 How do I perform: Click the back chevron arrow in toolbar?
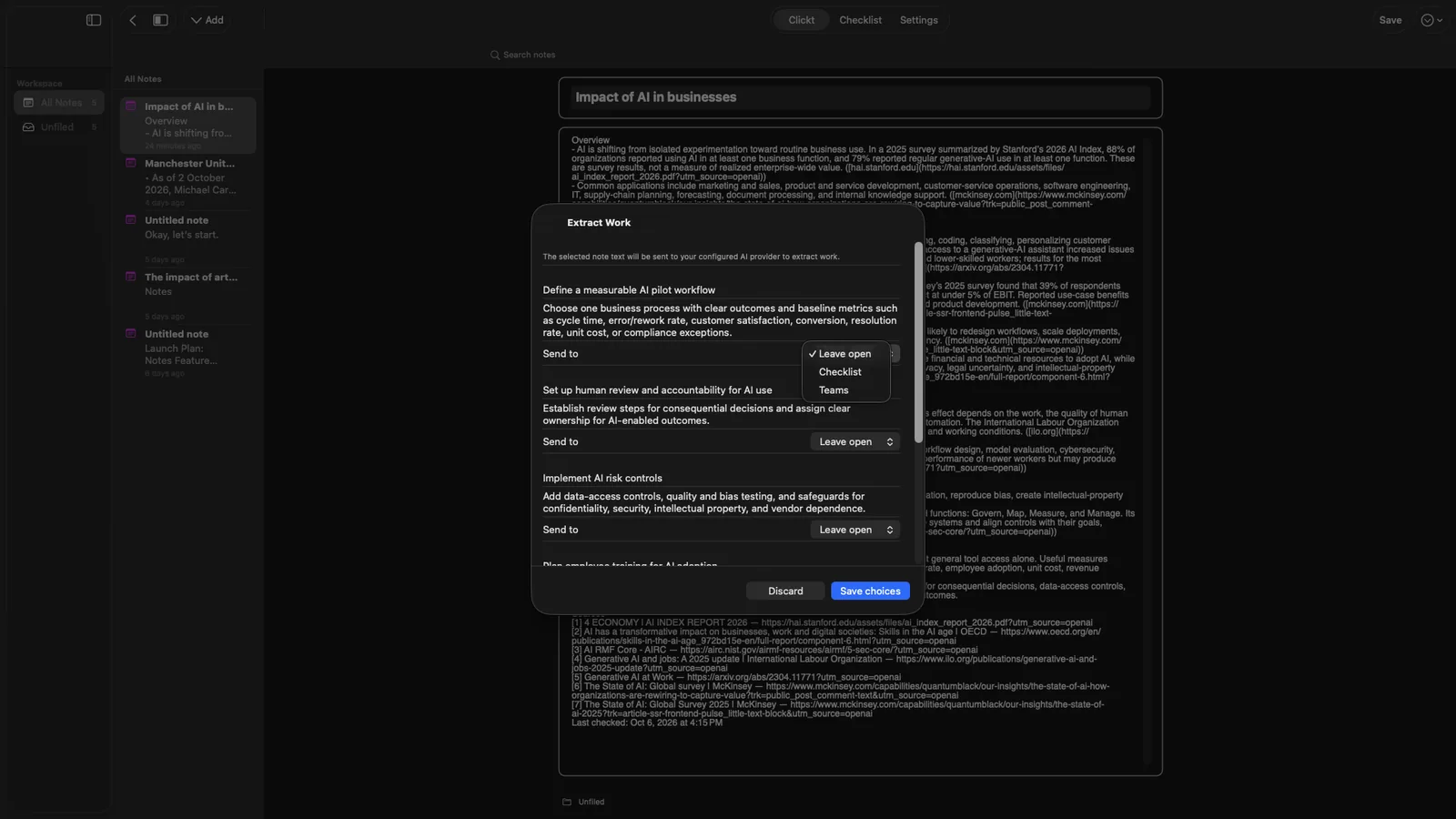point(133,20)
